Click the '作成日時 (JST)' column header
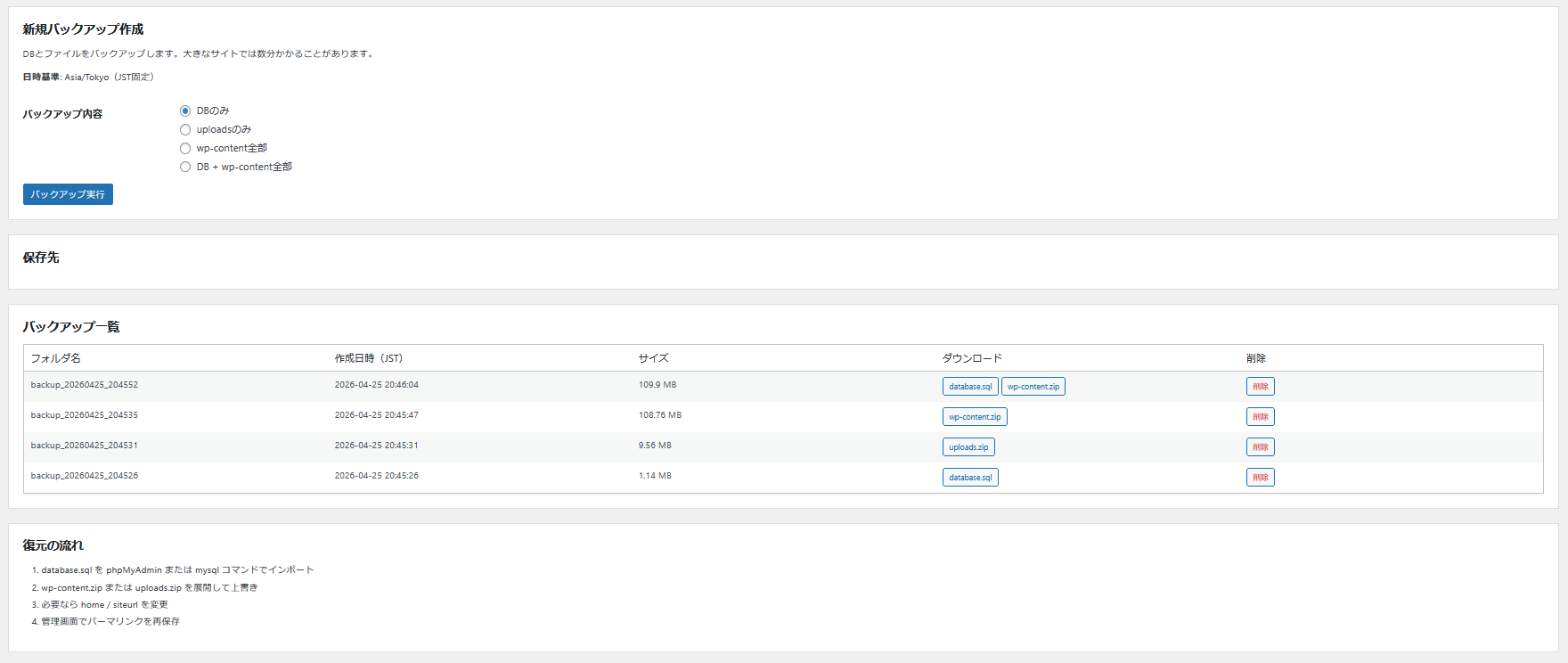This screenshot has width=1568, height=663. click(x=369, y=358)
